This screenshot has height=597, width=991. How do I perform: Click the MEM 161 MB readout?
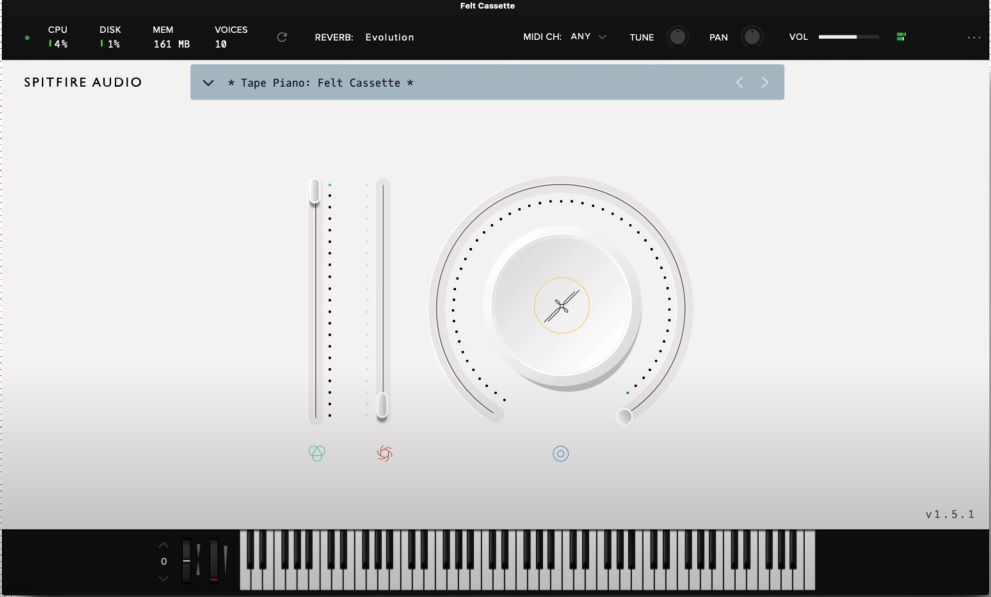click(171, 37)
